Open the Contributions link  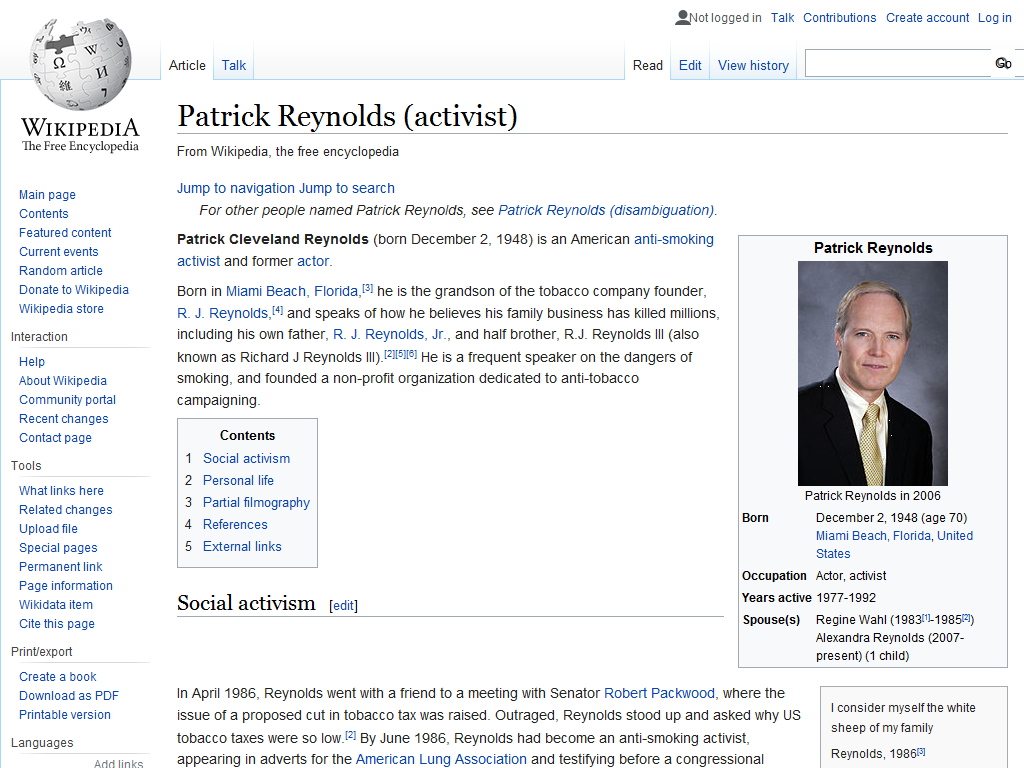[x=839, y=18]
